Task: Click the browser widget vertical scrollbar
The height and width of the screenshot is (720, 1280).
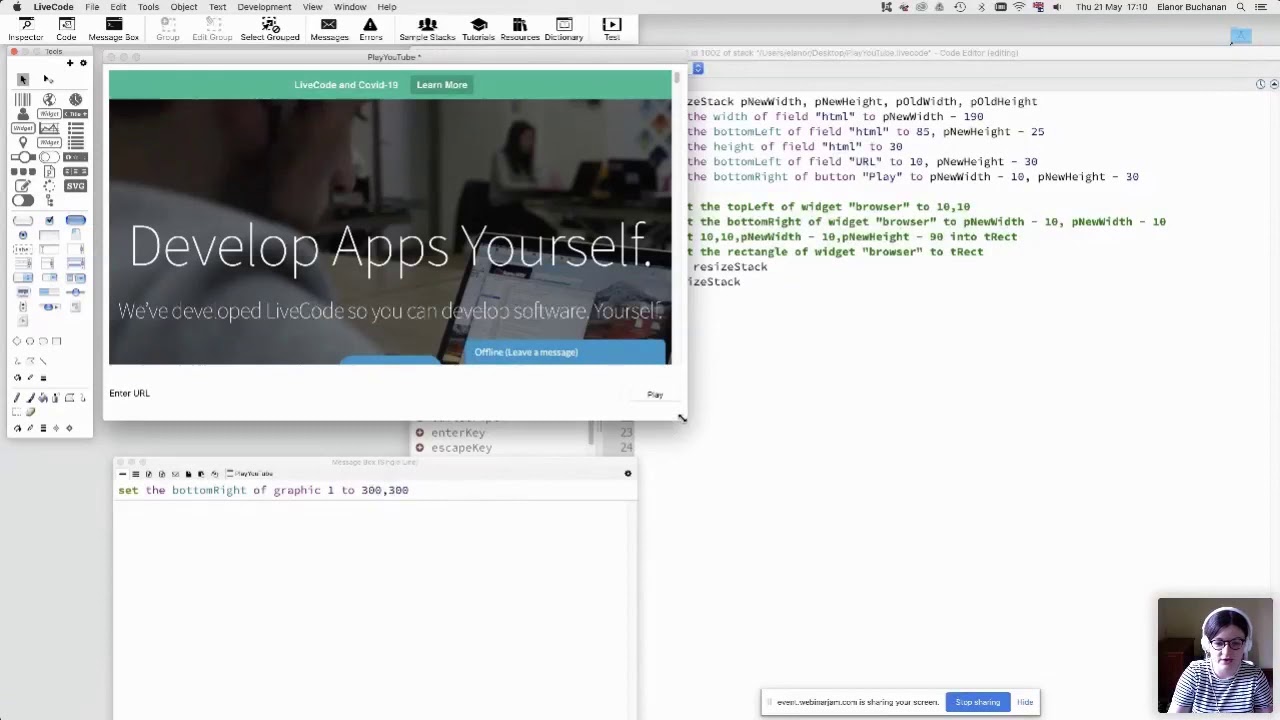Action: tap(676, 77)
